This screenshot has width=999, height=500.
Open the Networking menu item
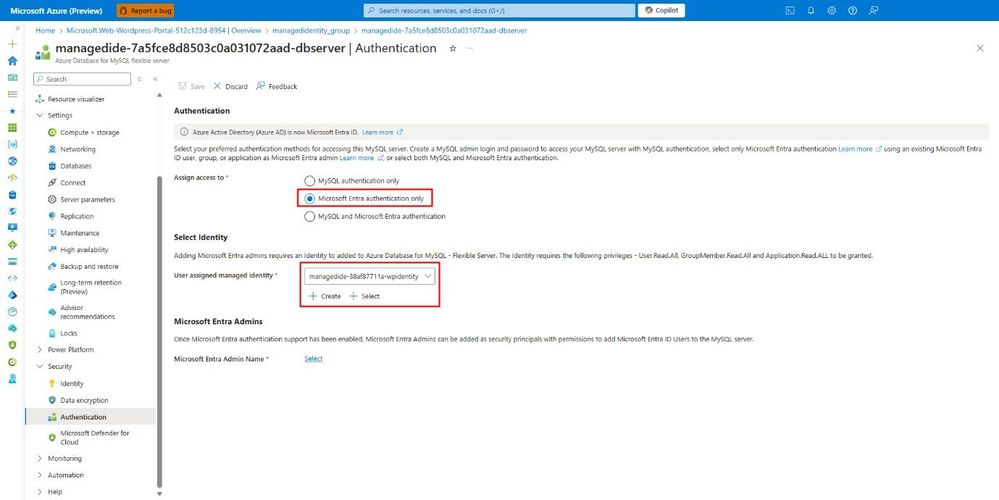(78, 149)
